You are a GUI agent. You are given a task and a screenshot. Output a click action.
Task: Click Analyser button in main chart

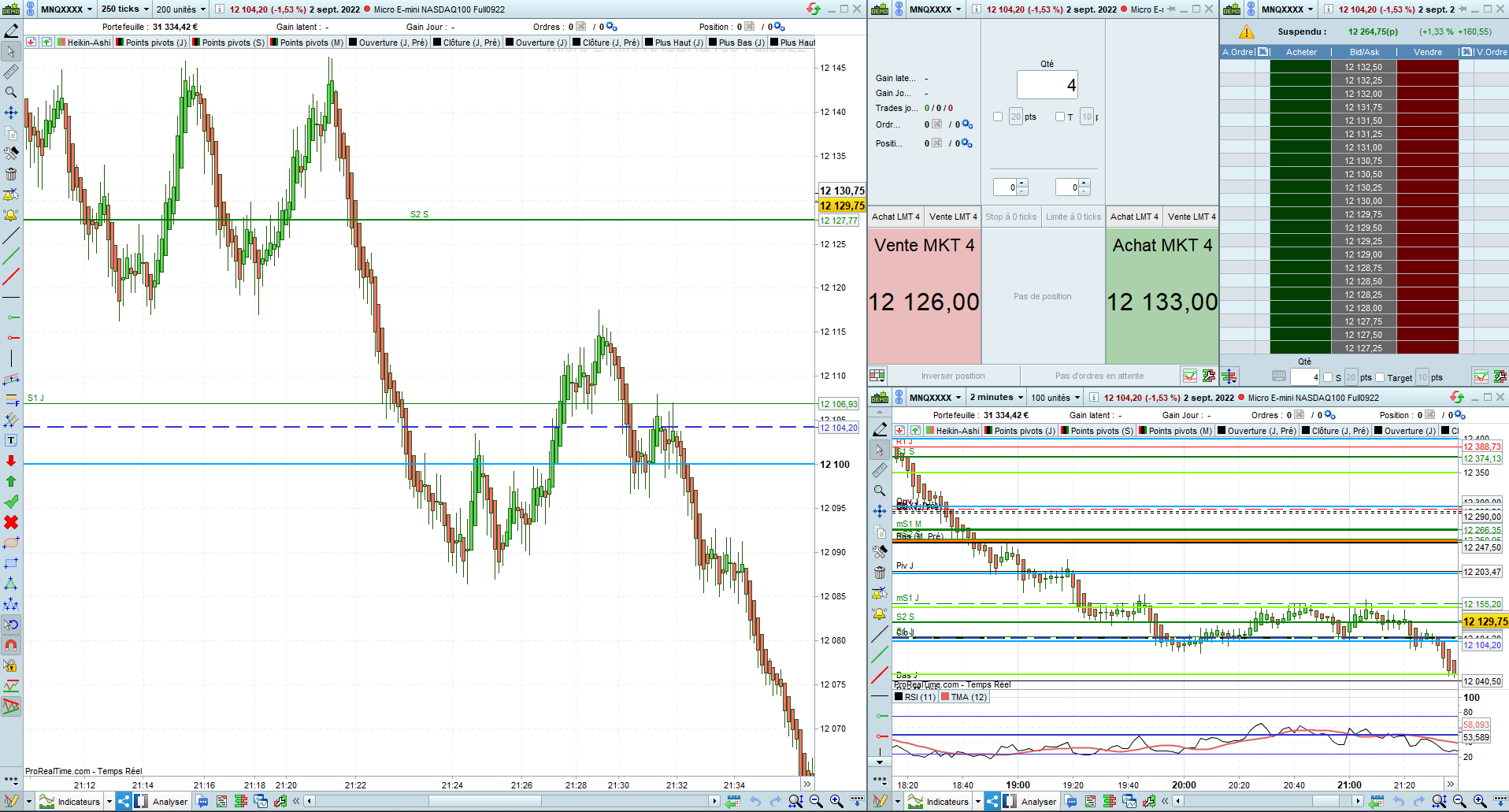pyautogui.click(x=161, y=802)
